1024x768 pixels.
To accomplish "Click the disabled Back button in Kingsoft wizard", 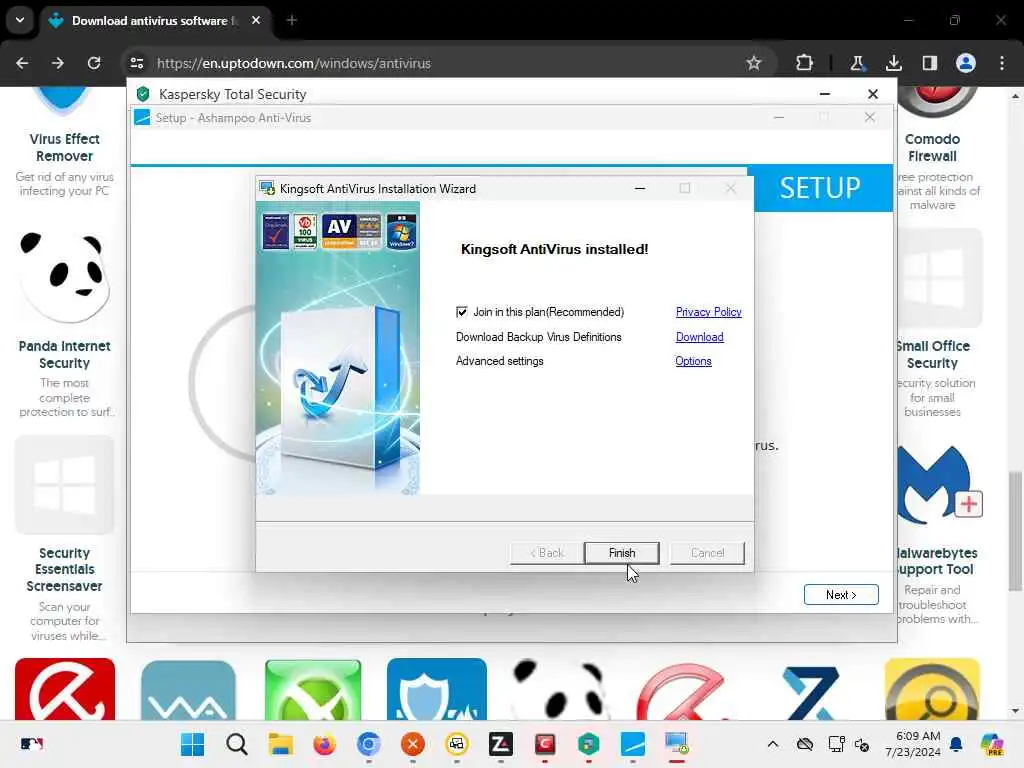I will 547,552.
